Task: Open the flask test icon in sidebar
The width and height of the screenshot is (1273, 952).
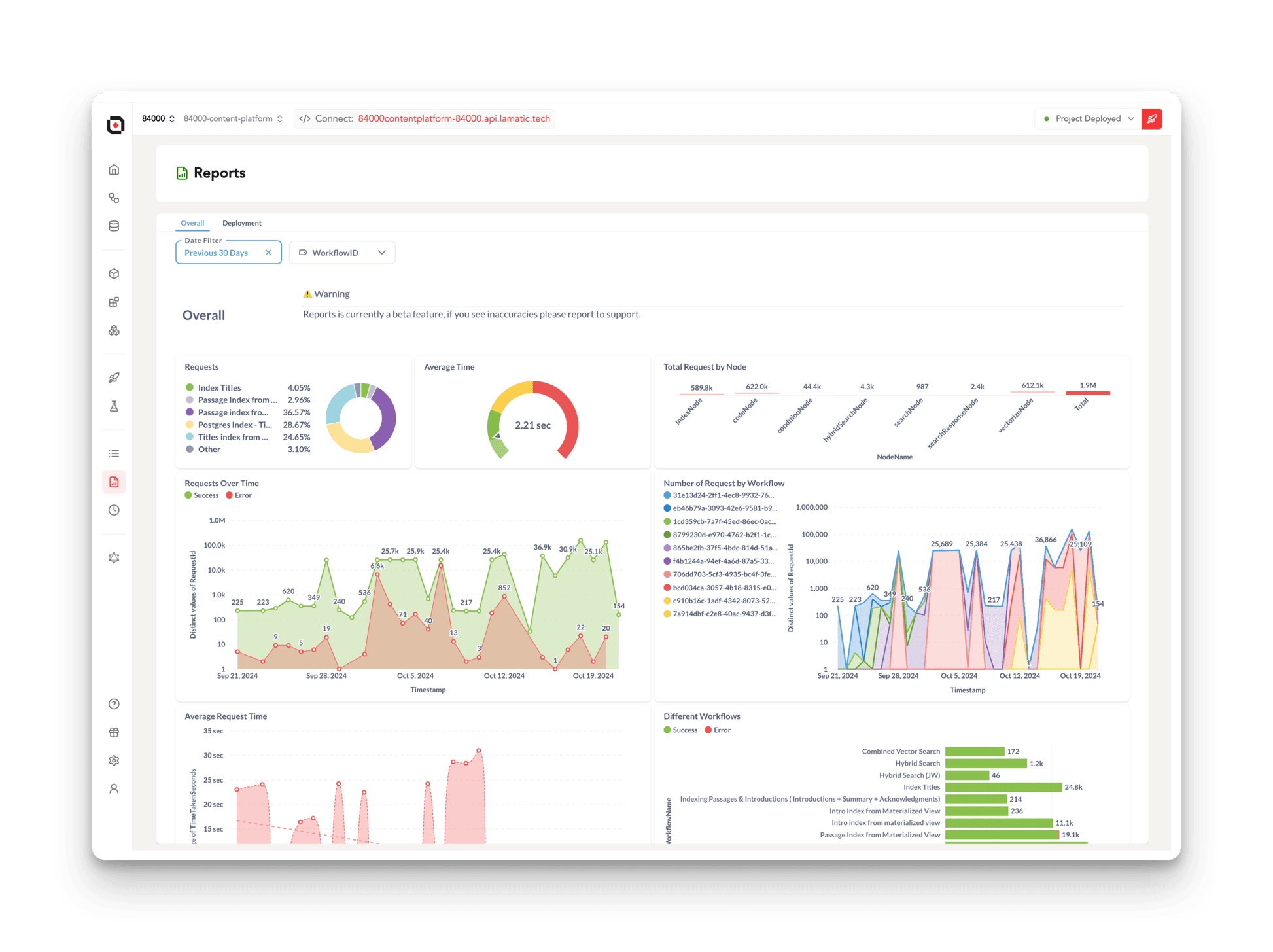Action: [x=114, y=406]
